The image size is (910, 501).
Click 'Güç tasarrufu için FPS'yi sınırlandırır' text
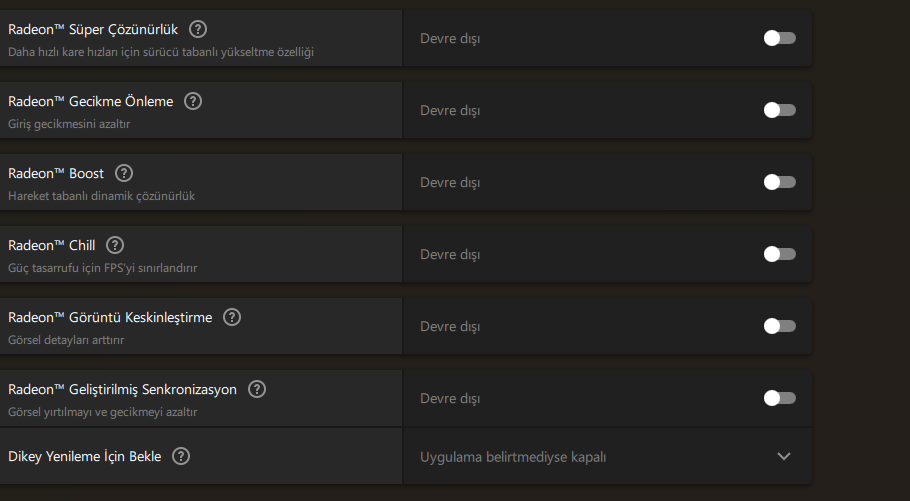[x=103, y=268]
